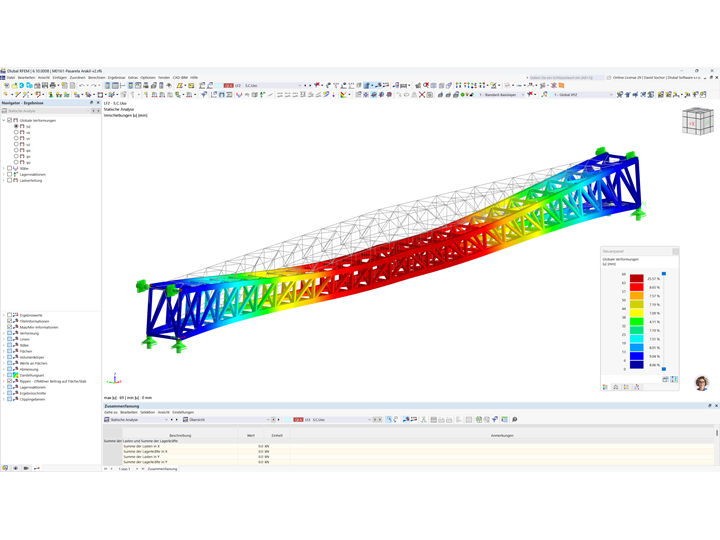This screenshot has height=540, width=720.
Task: Open the Übersicht dropdown in the Zusammenfassung panel
Action: click(226, 420)
